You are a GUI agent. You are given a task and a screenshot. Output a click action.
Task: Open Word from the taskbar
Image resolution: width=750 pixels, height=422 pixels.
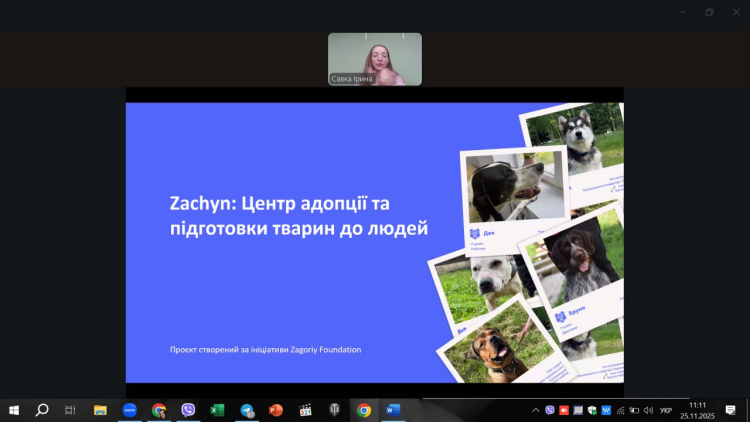393,410
